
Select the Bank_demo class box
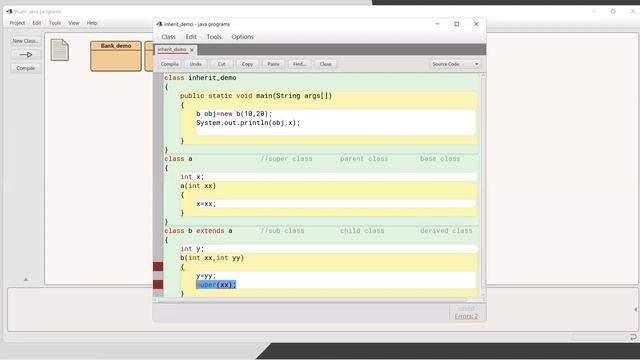[x=116, y=56]
